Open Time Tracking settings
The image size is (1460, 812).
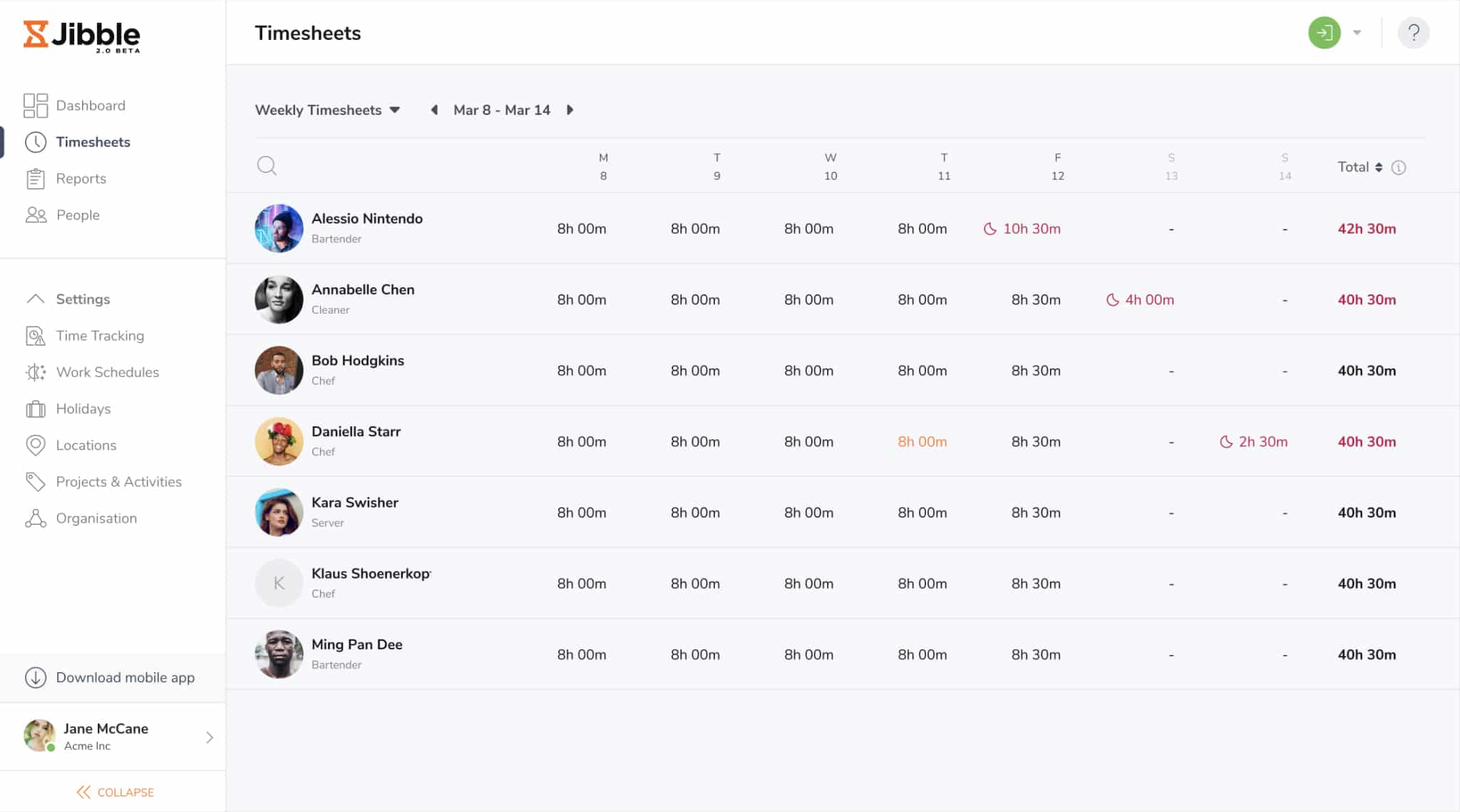coord(100,335)
